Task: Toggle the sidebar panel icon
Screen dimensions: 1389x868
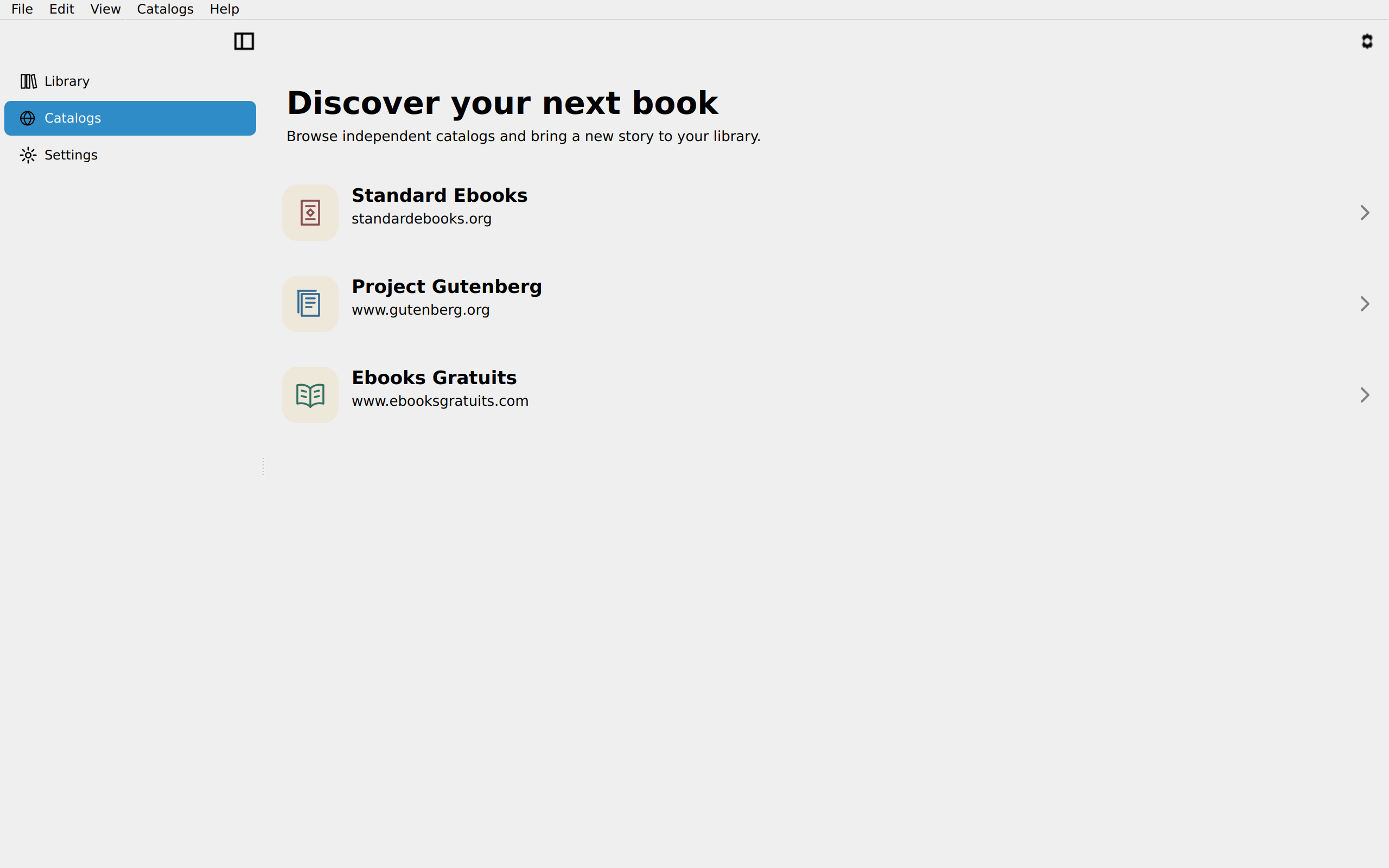Action: 244,41
